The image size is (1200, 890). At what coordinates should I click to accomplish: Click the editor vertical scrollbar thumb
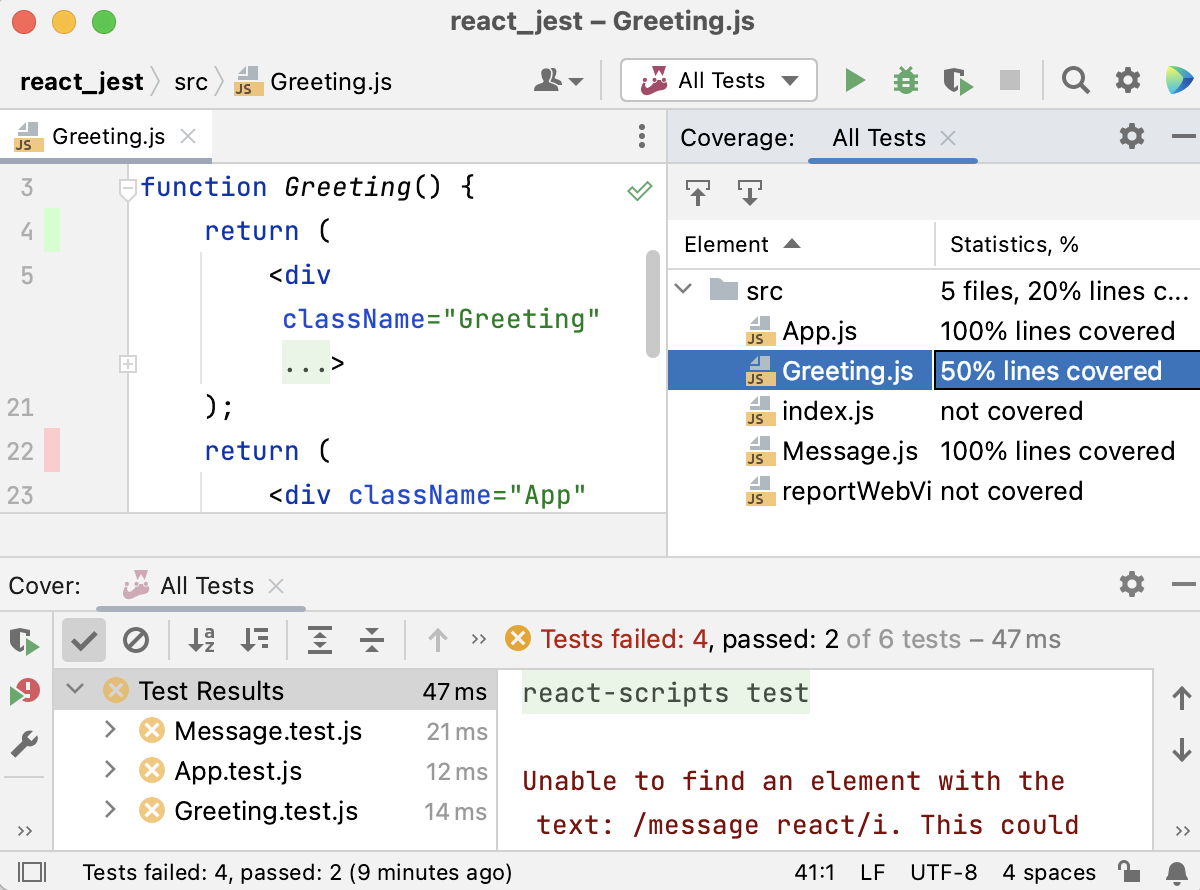click(x=653, y=302)
